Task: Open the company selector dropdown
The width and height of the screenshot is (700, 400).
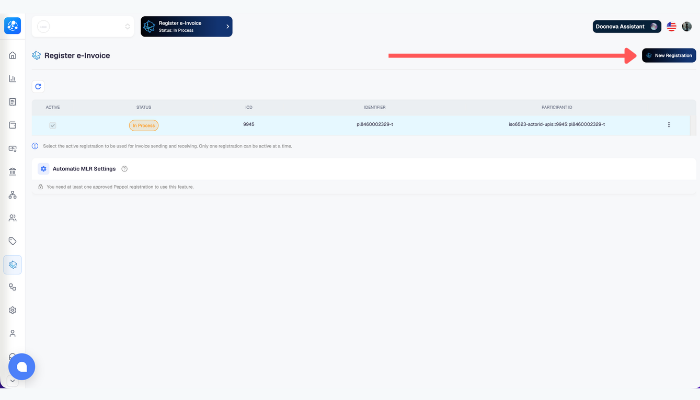Action: (x=83, y=27)
